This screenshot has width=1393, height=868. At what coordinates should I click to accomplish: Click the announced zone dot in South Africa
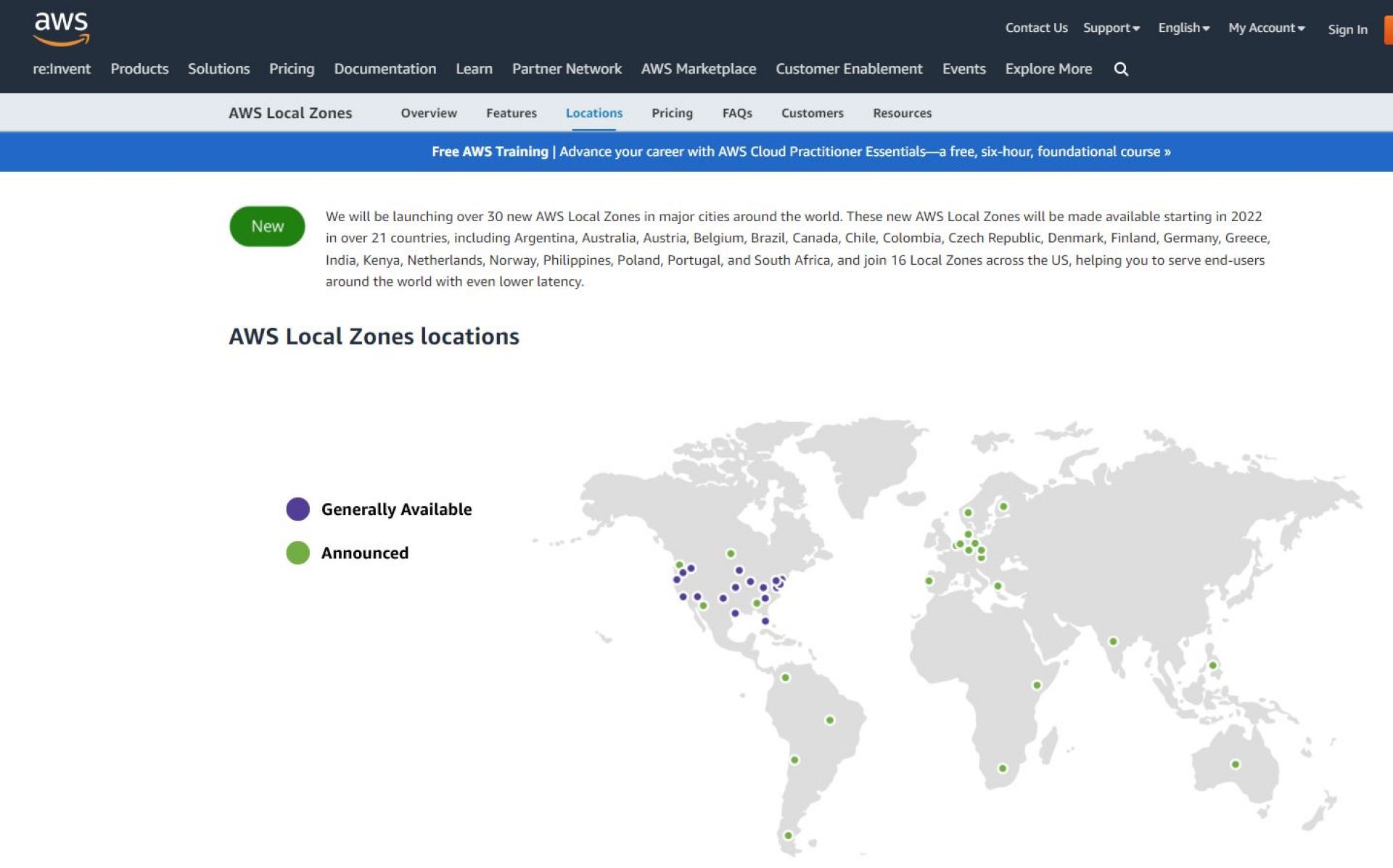coord(1002,768)
